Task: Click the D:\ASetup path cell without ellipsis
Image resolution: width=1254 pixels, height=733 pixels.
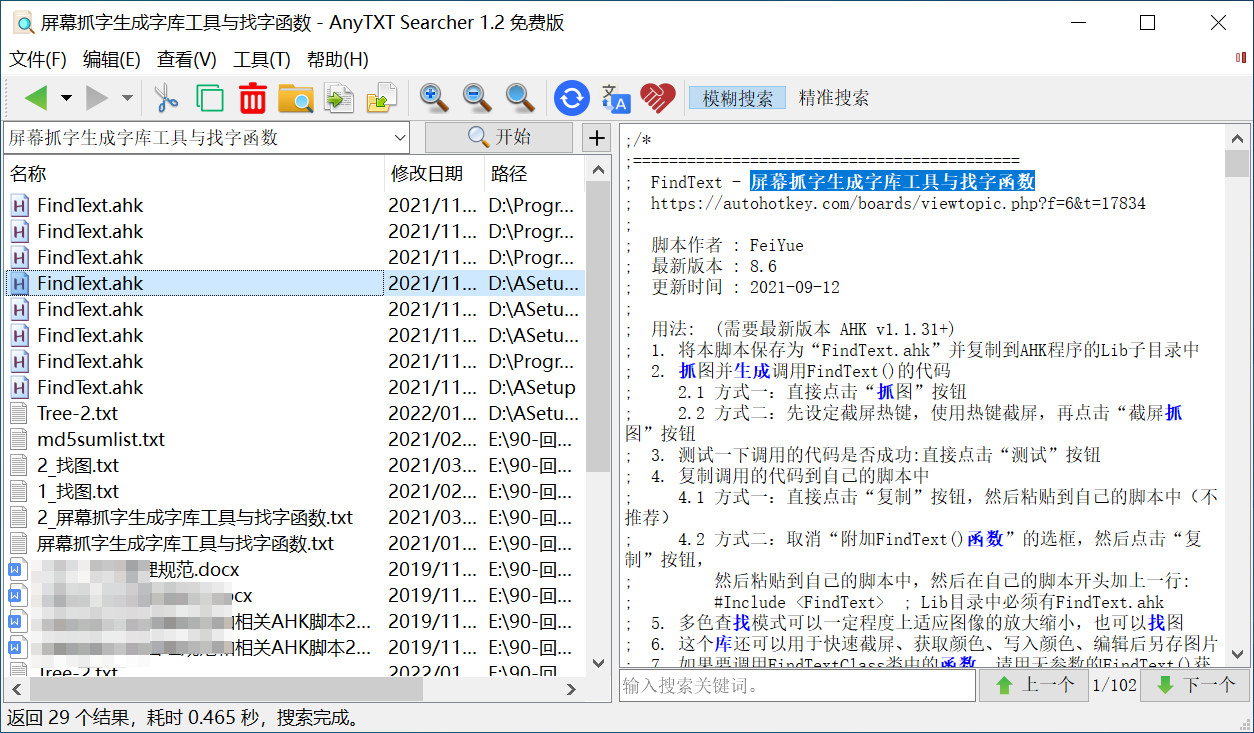Action: [532, 387]
